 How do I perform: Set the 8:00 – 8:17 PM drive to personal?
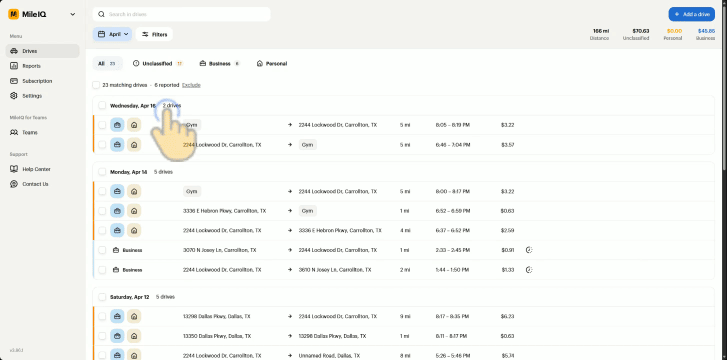click(134, 191)
